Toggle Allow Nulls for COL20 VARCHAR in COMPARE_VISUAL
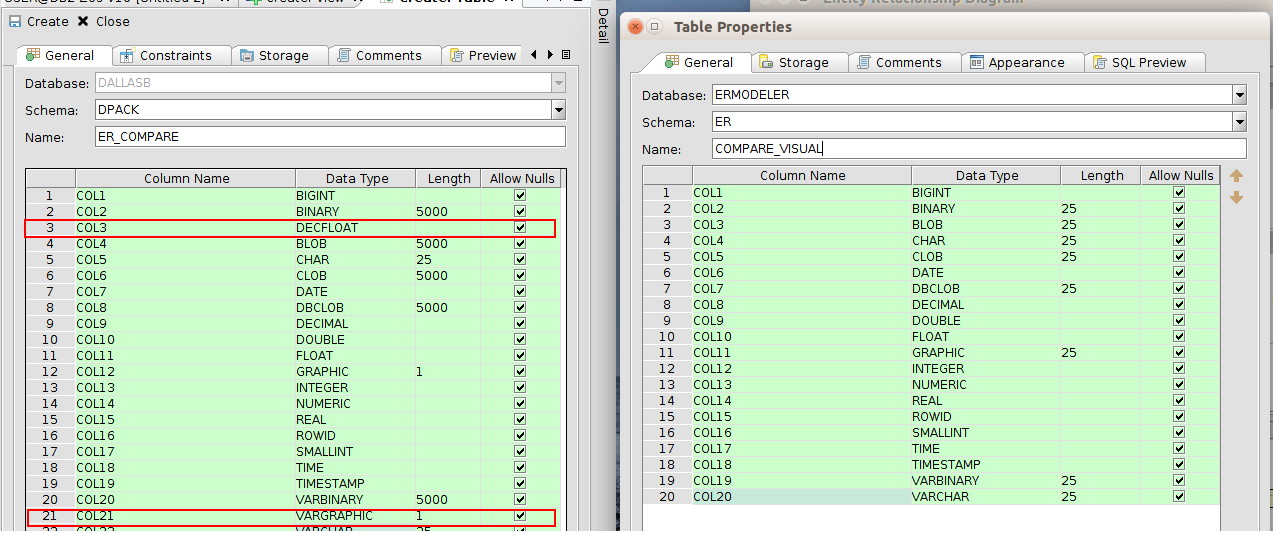The height and width of the screenshot is (534, 1273). (1179, 496)
